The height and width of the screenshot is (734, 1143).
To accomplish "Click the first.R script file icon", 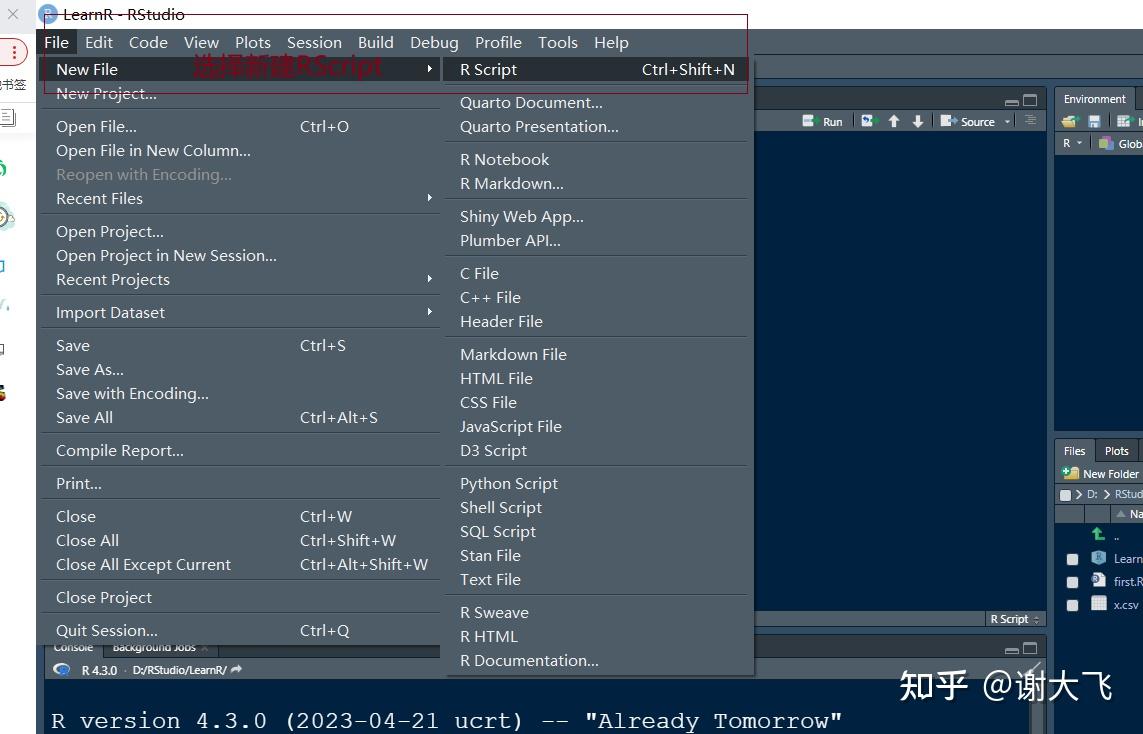I will (1099, 580).
